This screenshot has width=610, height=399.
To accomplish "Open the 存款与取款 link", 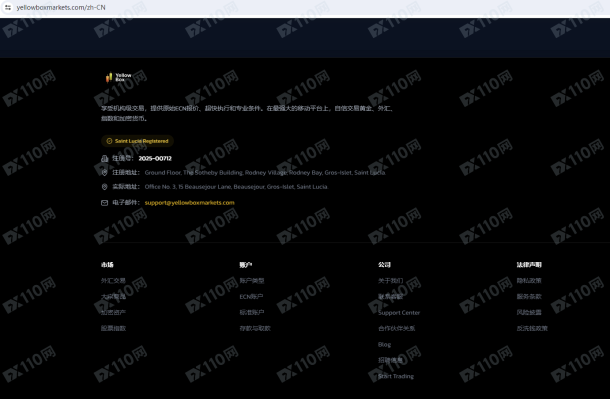I will pyautogui.click(x=255, y=328).
